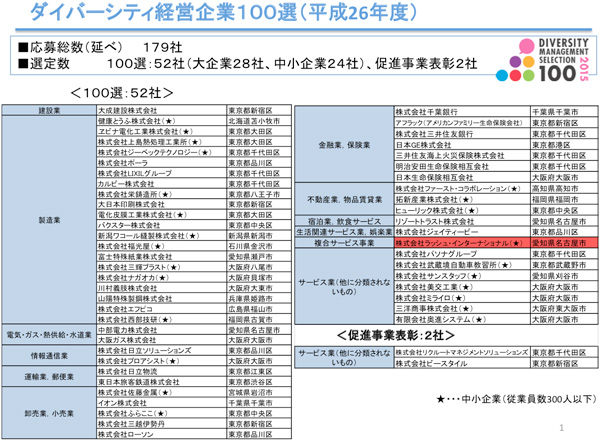Click the 株式会社パソナグループ cell

462,254
